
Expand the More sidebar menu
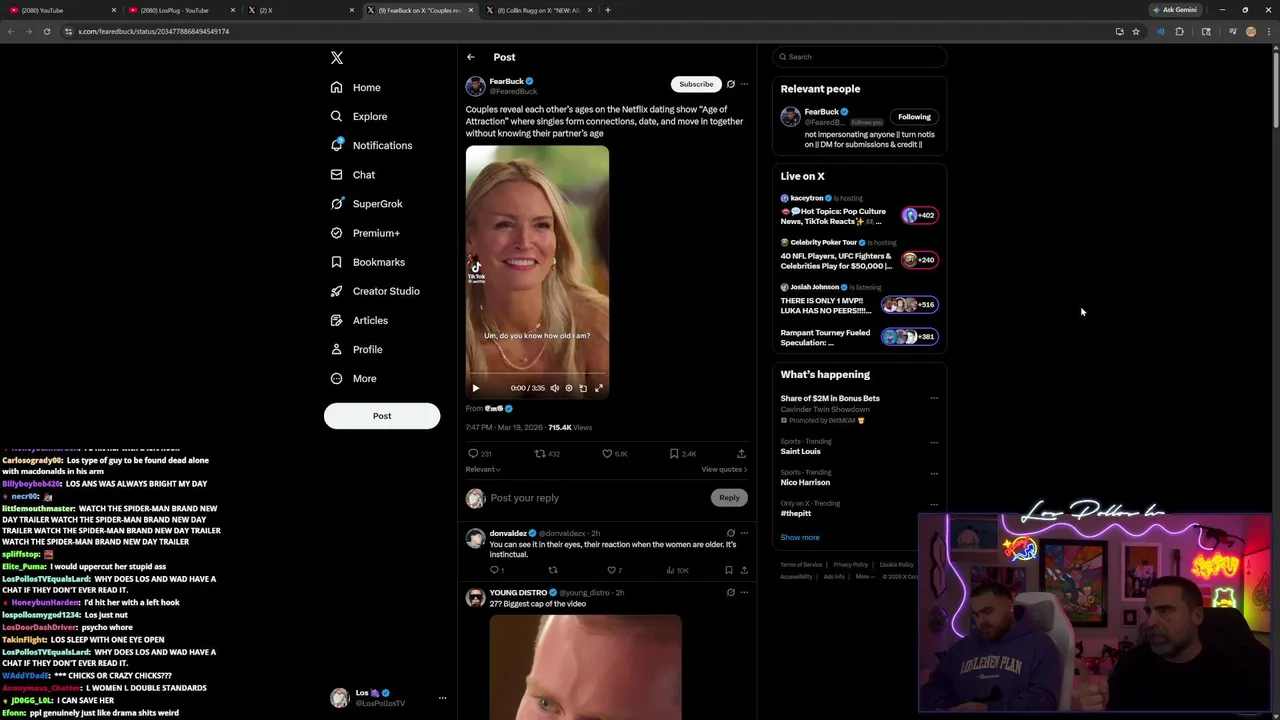click(x=354, y=378)
